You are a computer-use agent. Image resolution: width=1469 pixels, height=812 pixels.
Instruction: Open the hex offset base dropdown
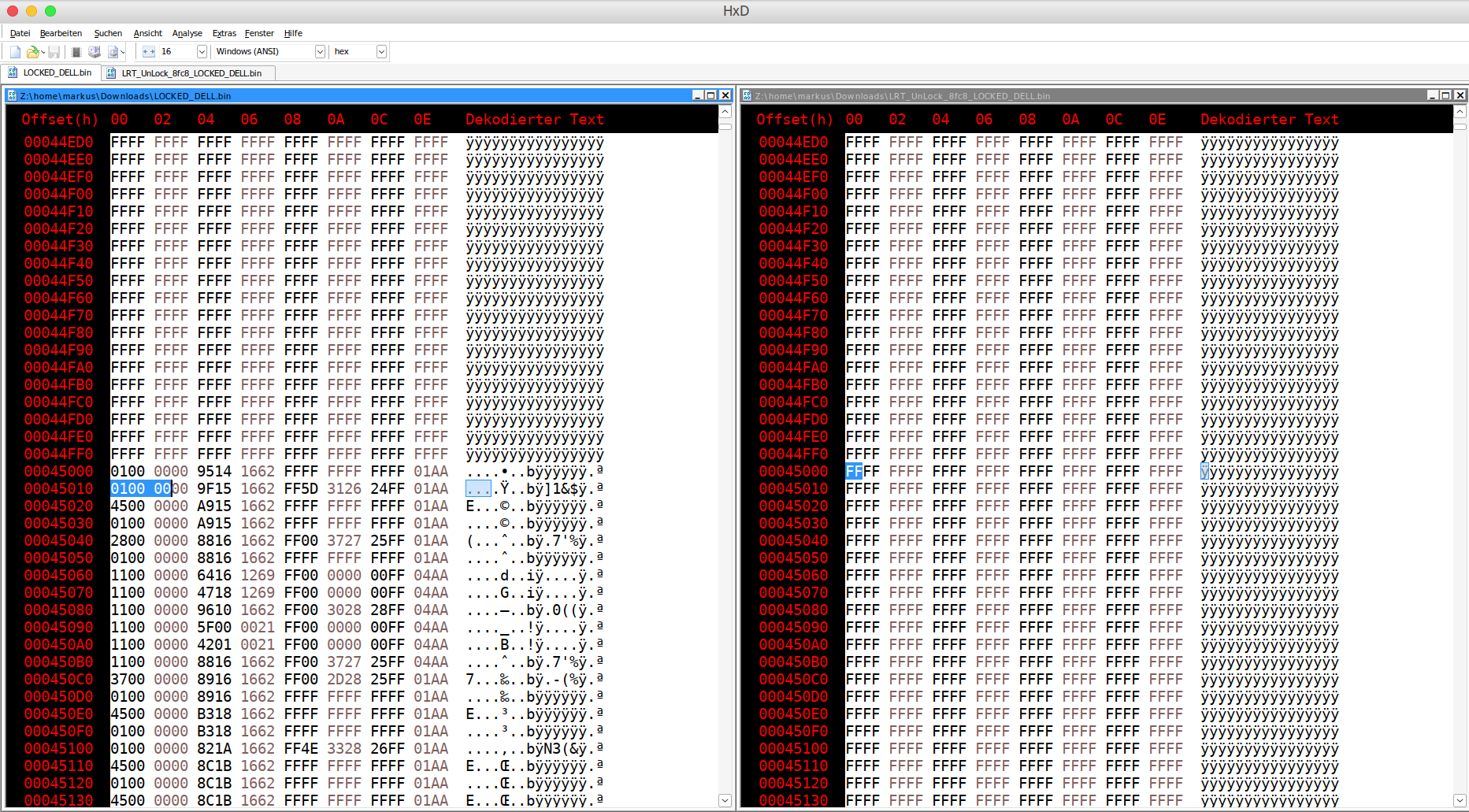coord(381,52)
